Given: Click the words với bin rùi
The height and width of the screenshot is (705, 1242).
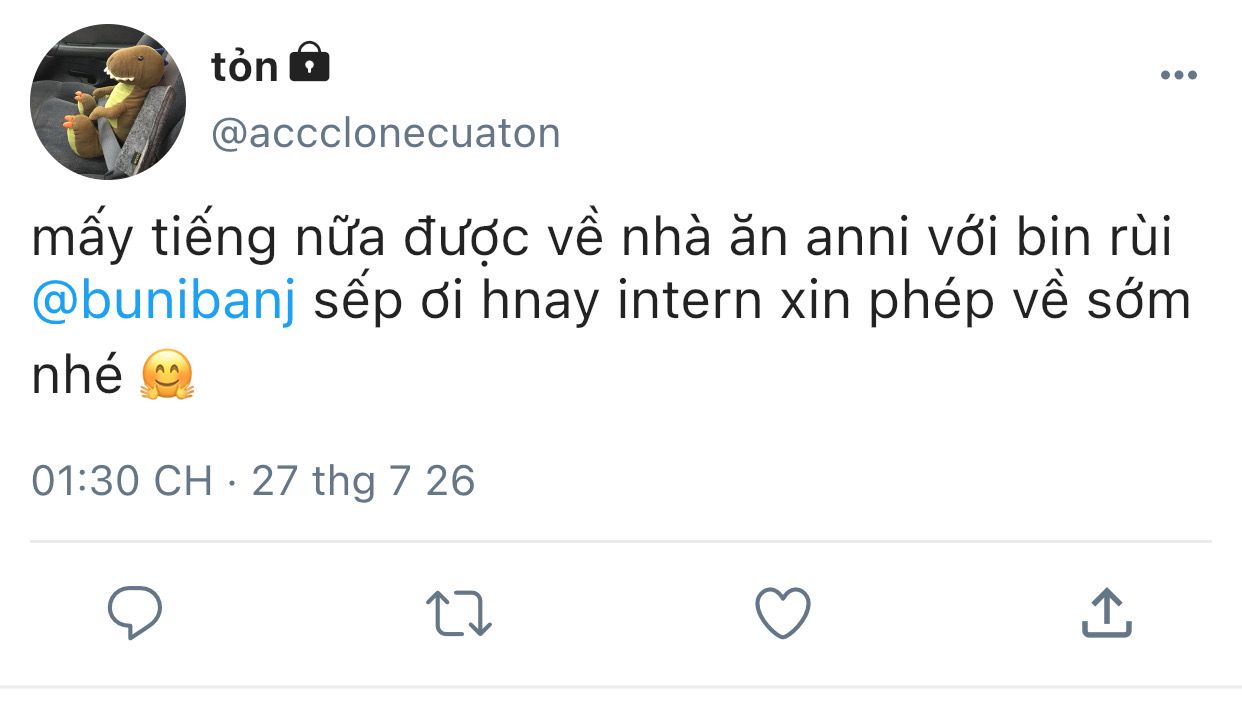Looking at the screenshot, I should point(1064,241).
